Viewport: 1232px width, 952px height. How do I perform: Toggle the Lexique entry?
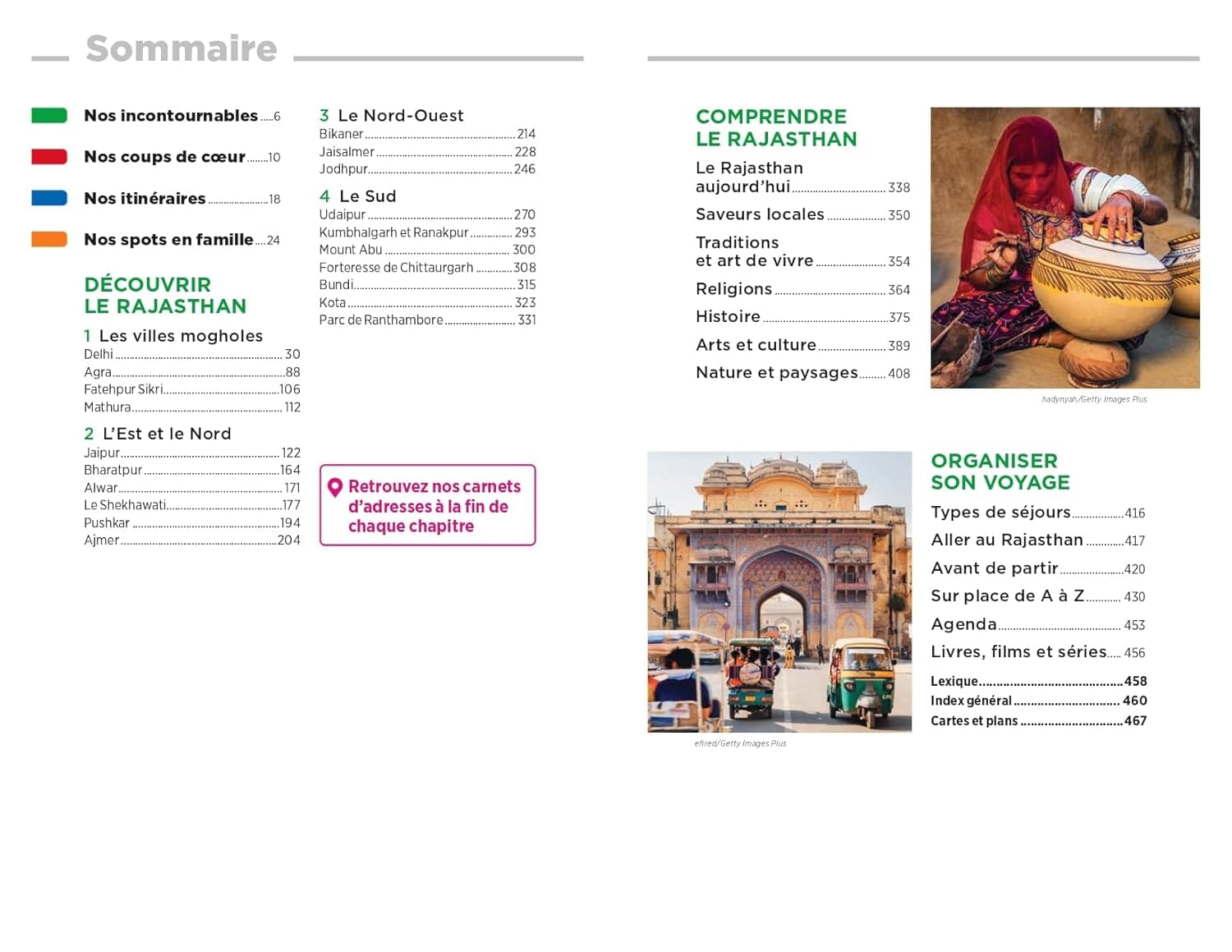tap(953, 681)
